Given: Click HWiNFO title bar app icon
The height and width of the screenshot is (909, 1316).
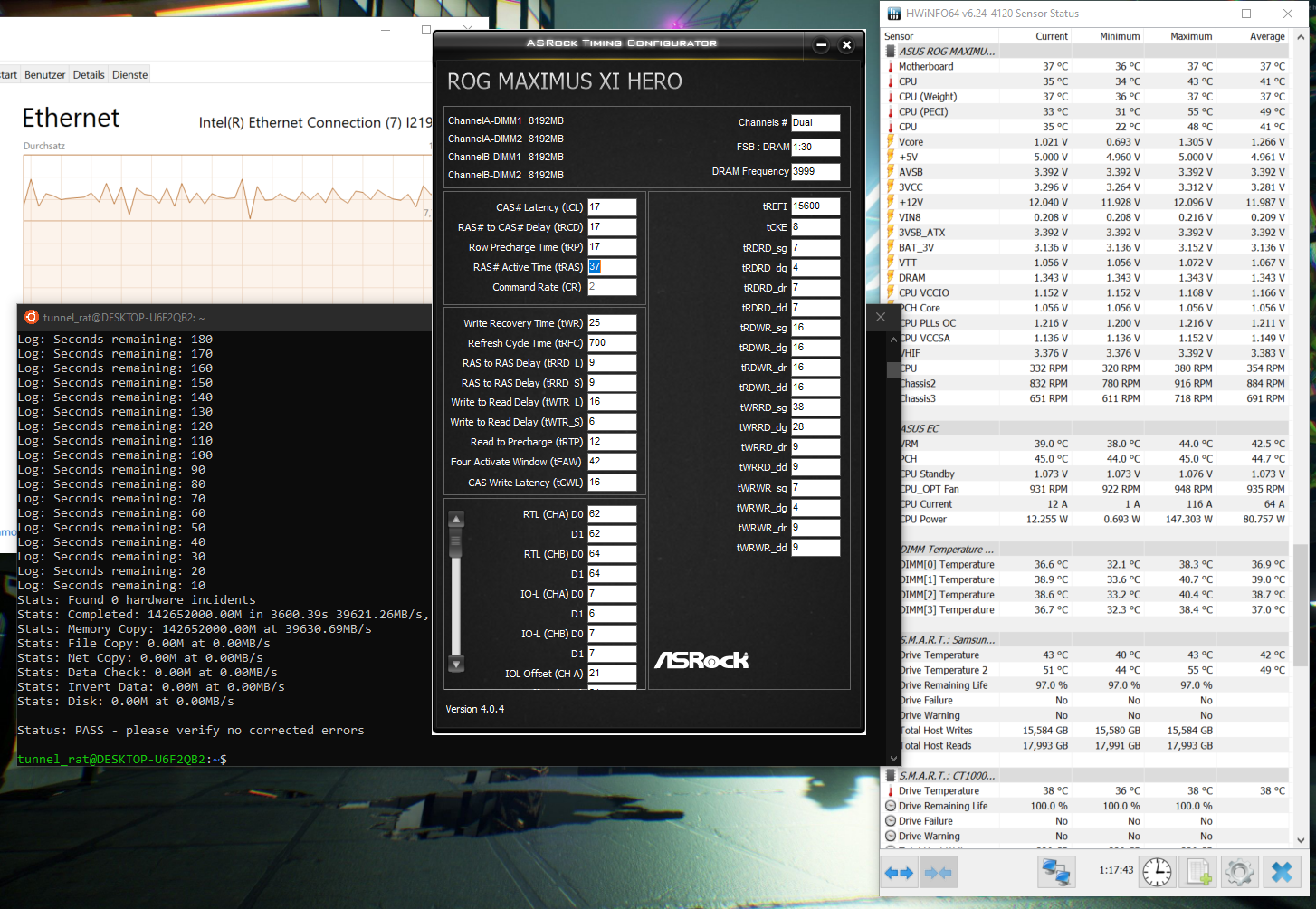Looking at the screenshot, I should [x=894, y=14].
